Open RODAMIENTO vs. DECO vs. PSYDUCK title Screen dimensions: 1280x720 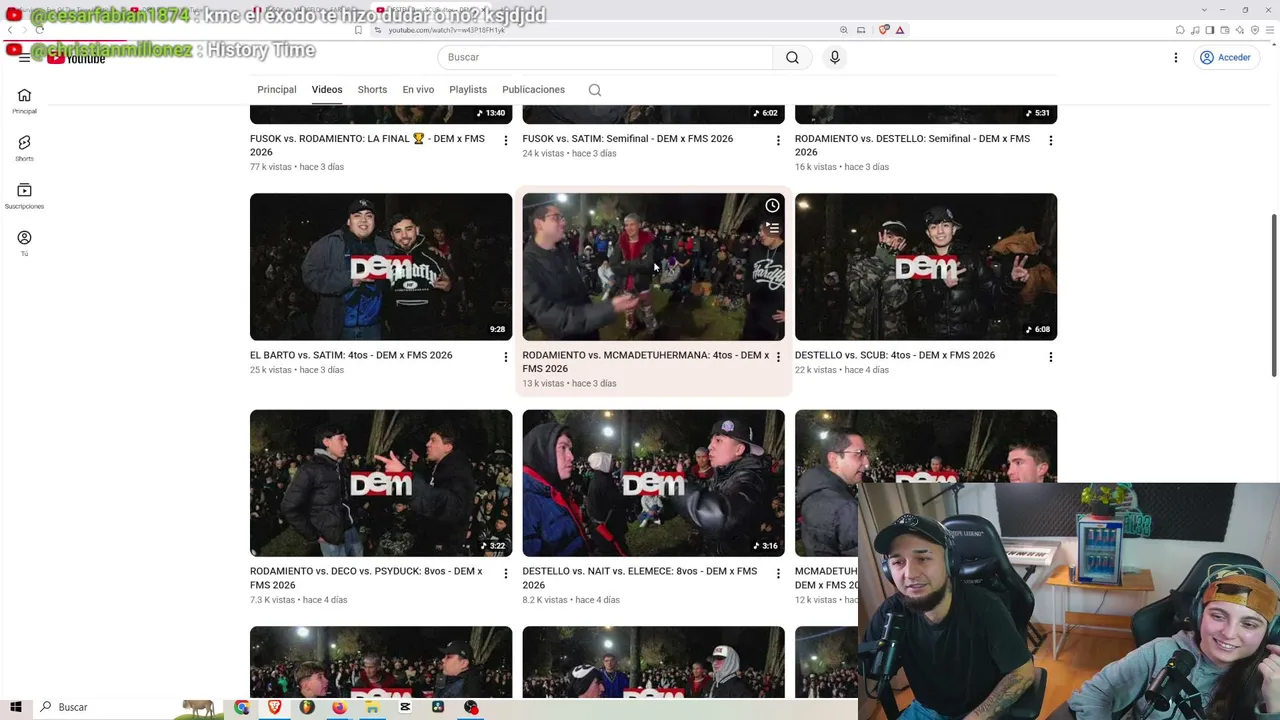coord(366,578)
